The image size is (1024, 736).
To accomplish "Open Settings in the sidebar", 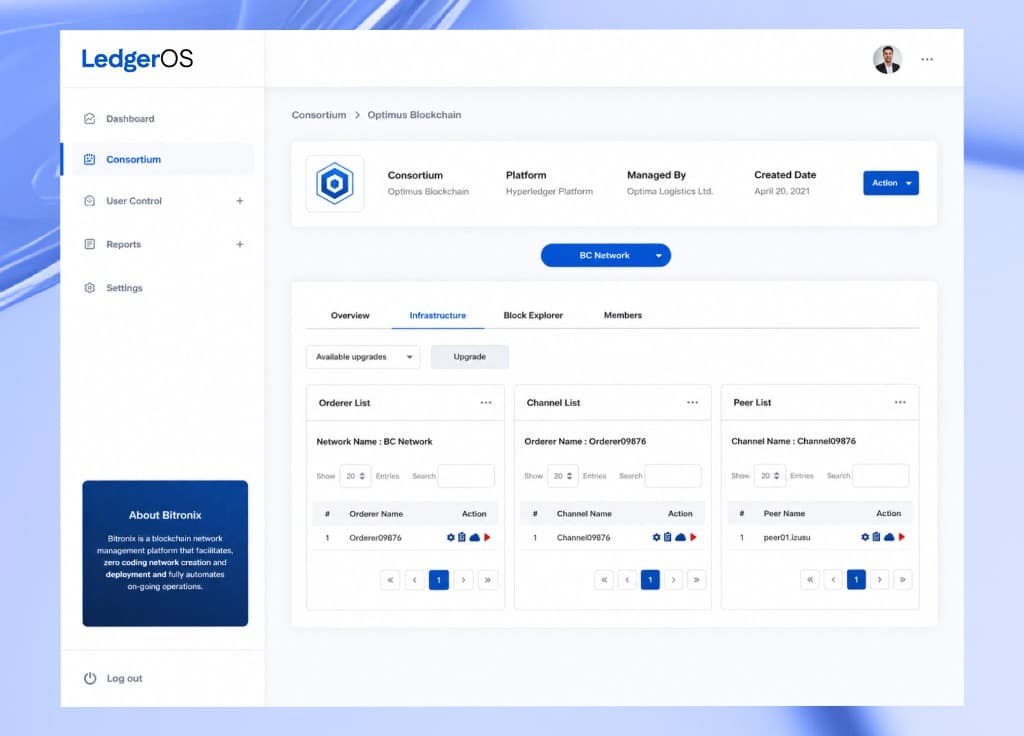I will [x=124, y=288].
